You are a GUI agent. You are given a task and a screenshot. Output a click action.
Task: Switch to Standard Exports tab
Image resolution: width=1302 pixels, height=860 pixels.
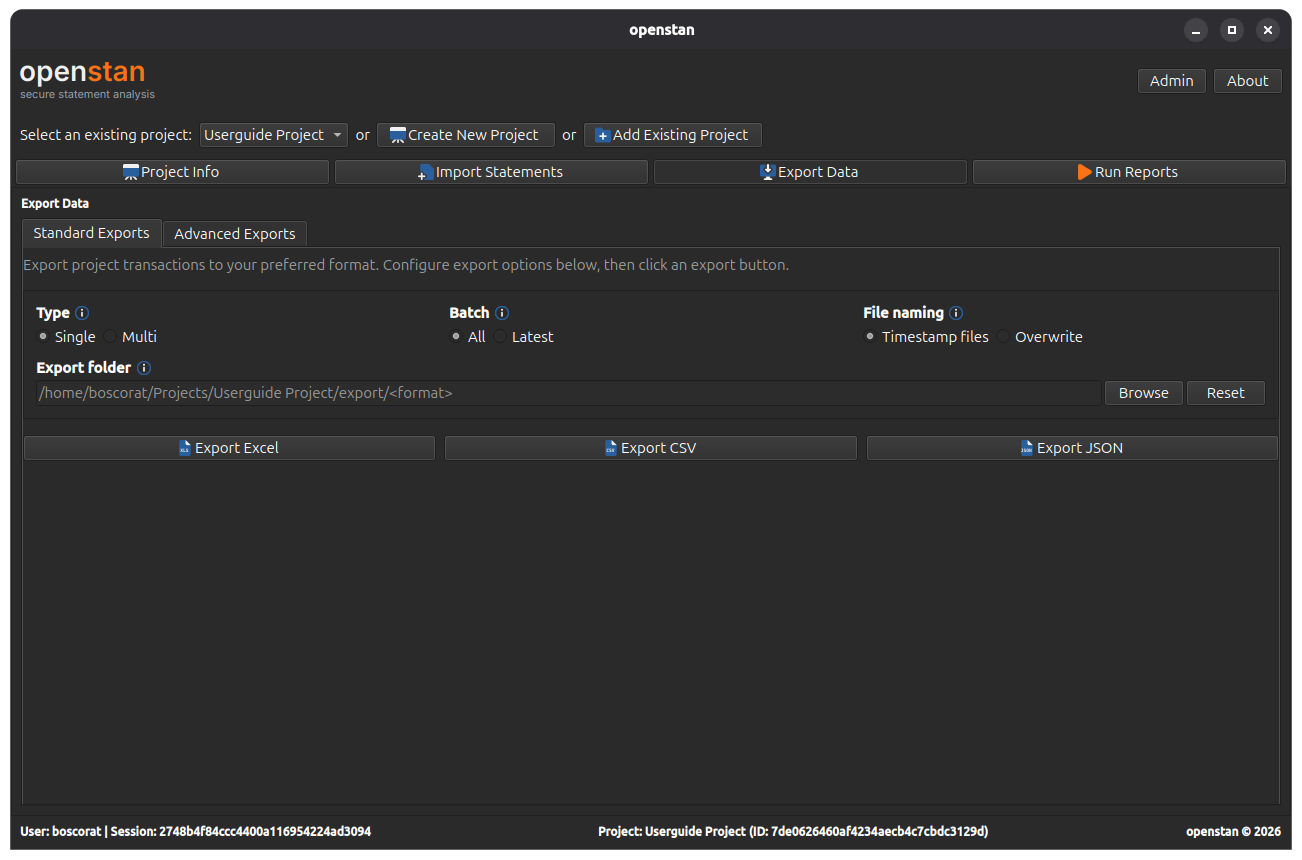pyautogui.click(x=91, y=233)
